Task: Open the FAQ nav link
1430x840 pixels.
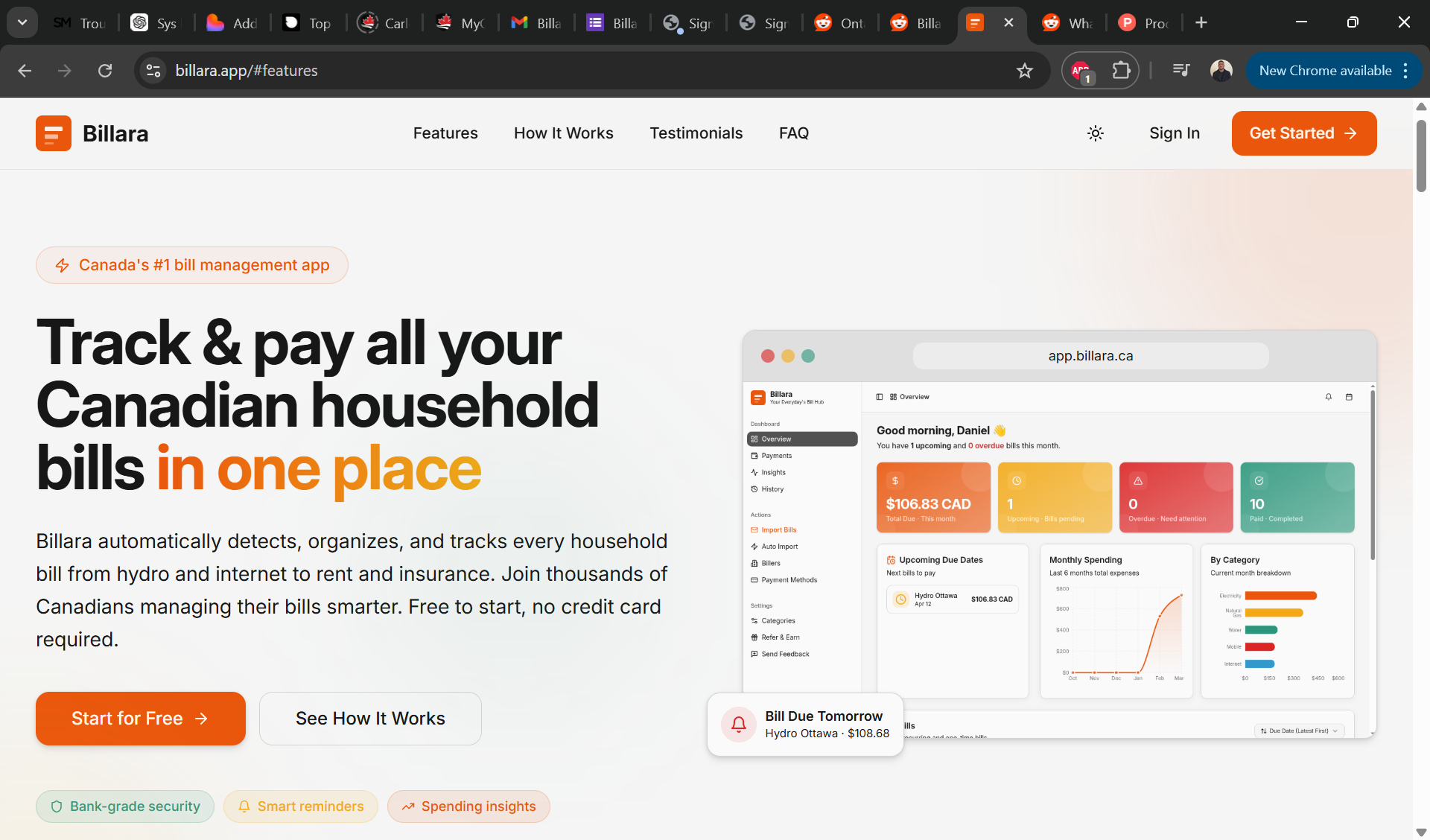Action: [794, 133]
